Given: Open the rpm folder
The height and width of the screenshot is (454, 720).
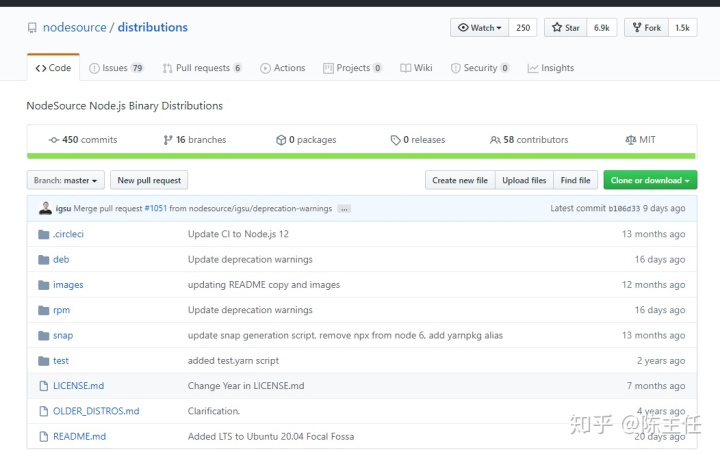Looking at the screenshot, I should coord(62,310).
